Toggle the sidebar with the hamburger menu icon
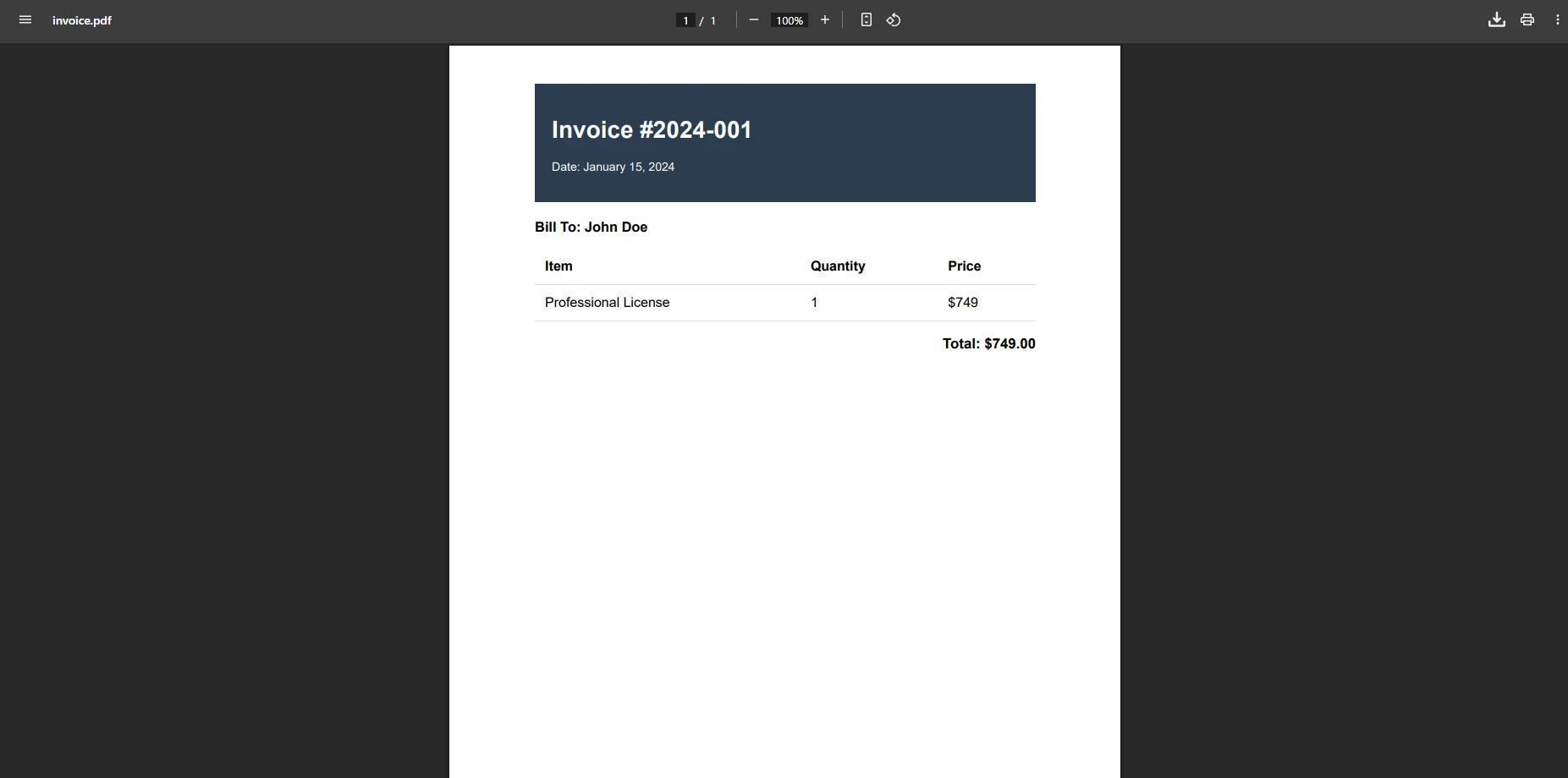The width and height of the screenshot is (1568, 778). click(25, 20)
